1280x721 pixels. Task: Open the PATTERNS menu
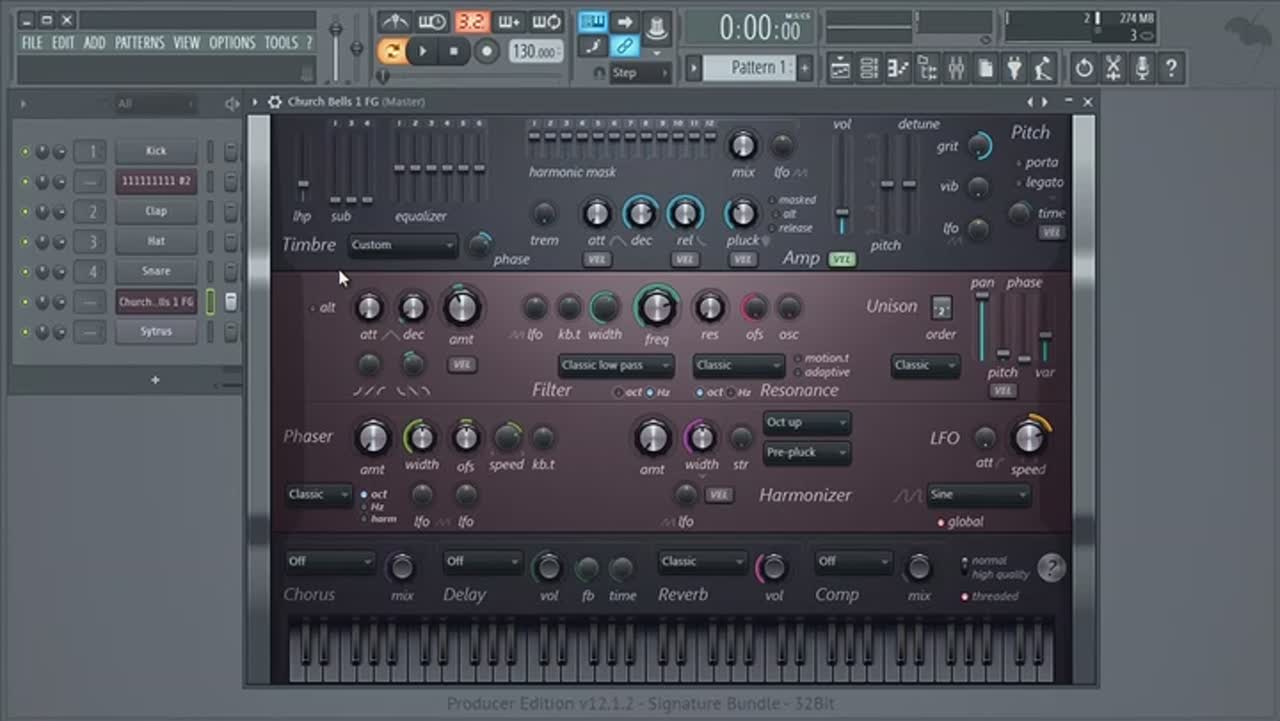139,43
